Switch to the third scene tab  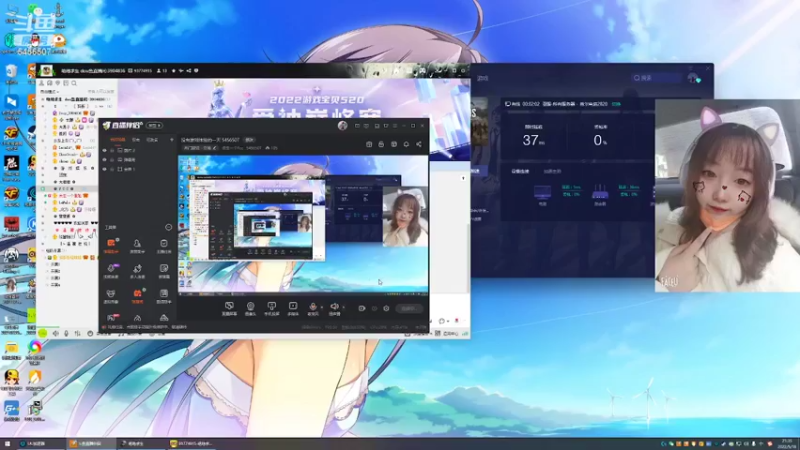point(152,139)
